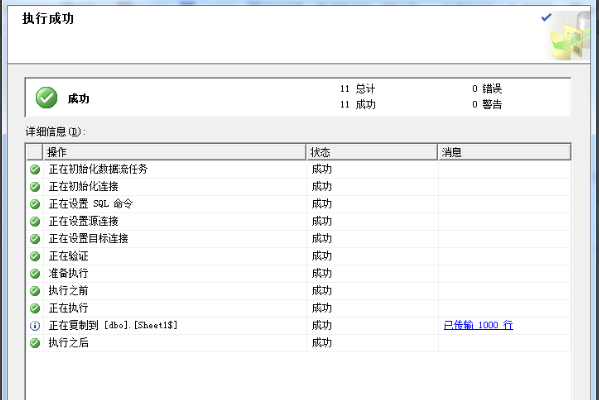Click green status icon for 正在设置 SQL 命令
The height and width of the screenshot is (400, 599).
[x=35, y=204]
